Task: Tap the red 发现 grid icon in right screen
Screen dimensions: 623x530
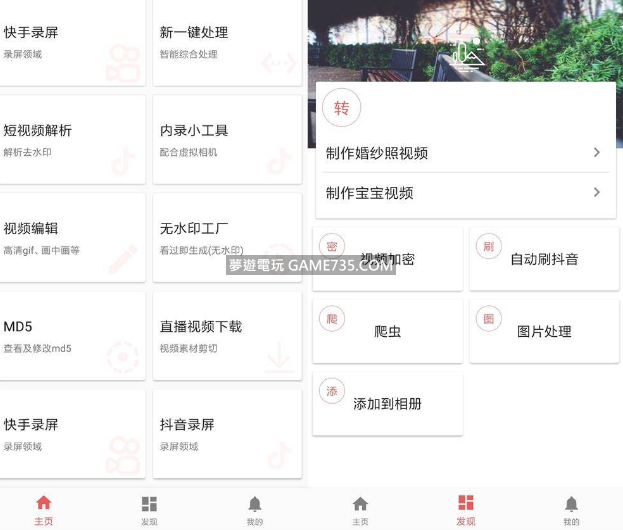Action: point(466,502)
